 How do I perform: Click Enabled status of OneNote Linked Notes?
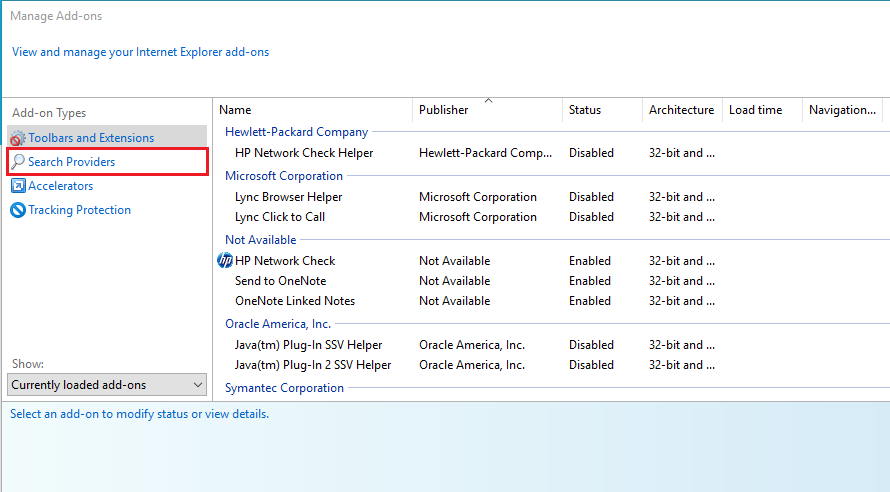(590, 301)
